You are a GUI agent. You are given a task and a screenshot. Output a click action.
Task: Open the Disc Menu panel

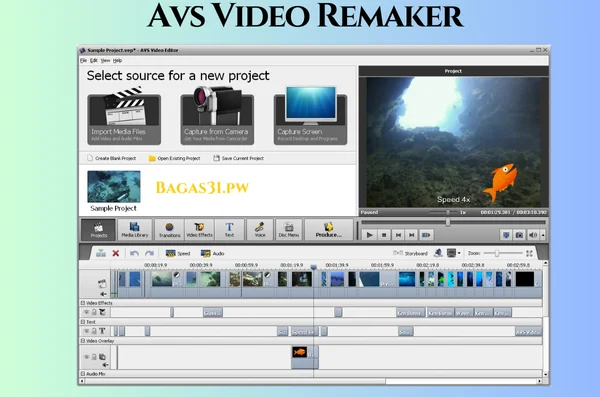tap(289, 229)
